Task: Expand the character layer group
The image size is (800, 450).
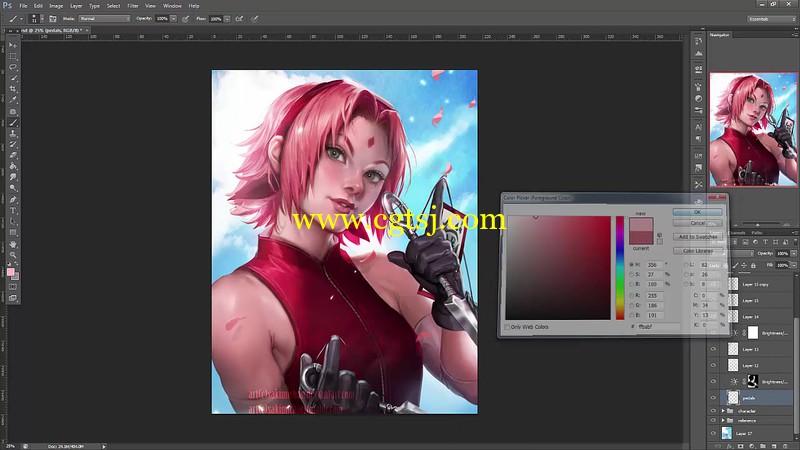Action: (x=723, y=411)
